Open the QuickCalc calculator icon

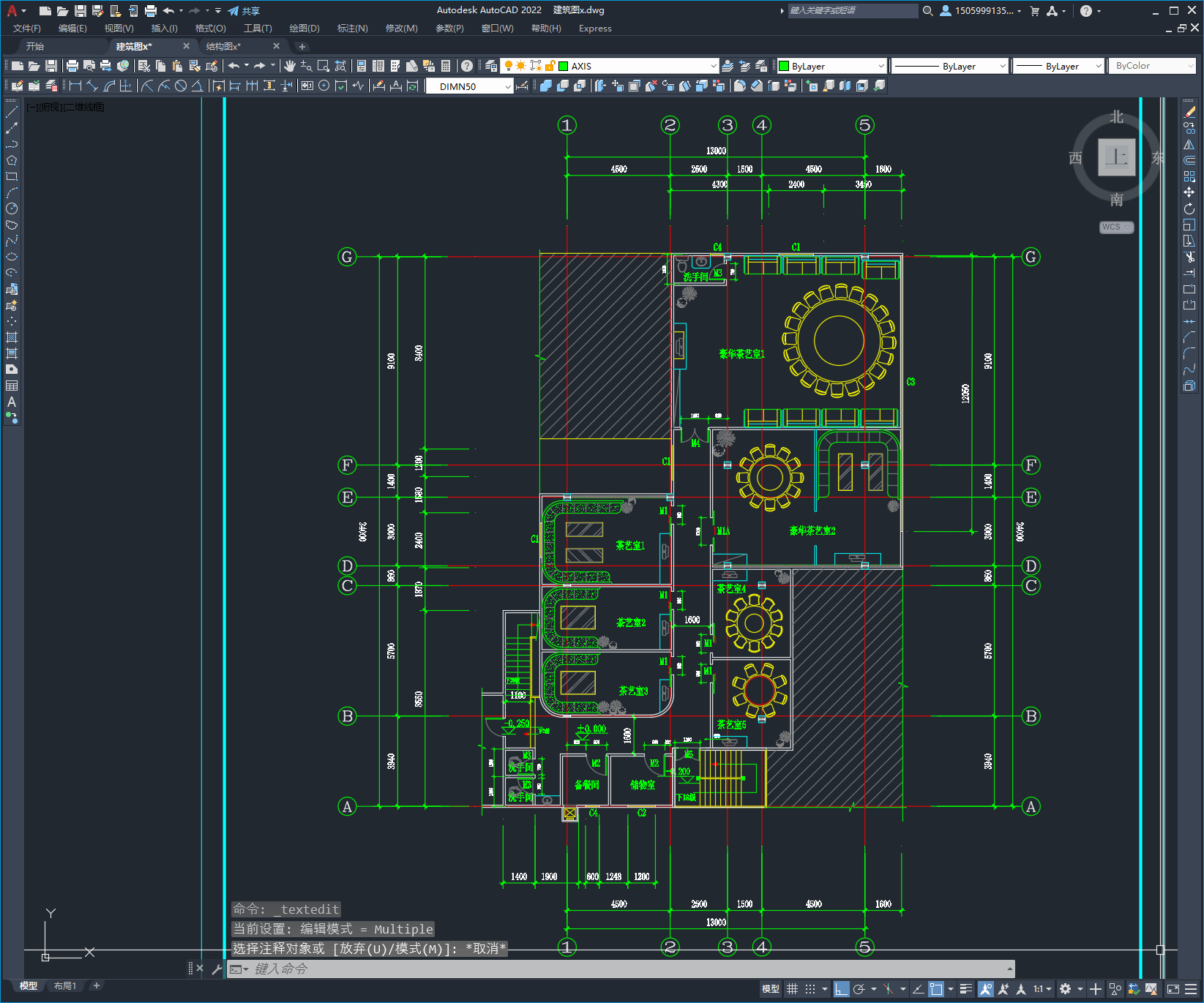tap(446, 66)
